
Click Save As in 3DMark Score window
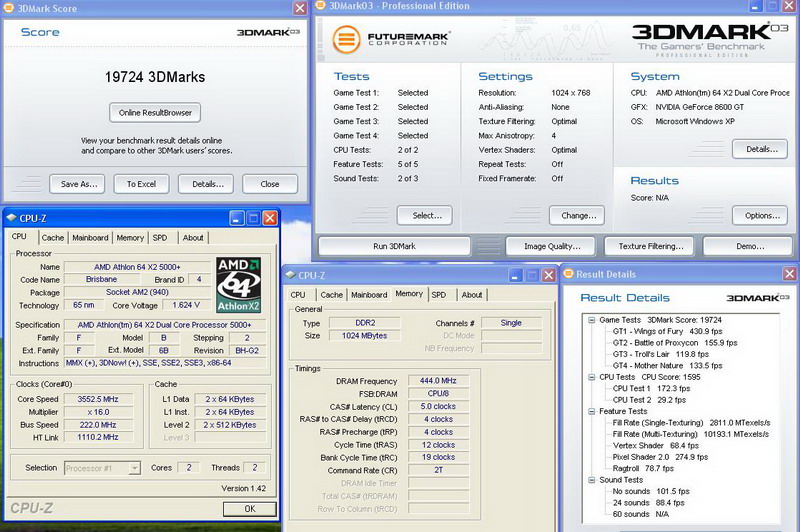pyautogui.click(x=78, y=184)
